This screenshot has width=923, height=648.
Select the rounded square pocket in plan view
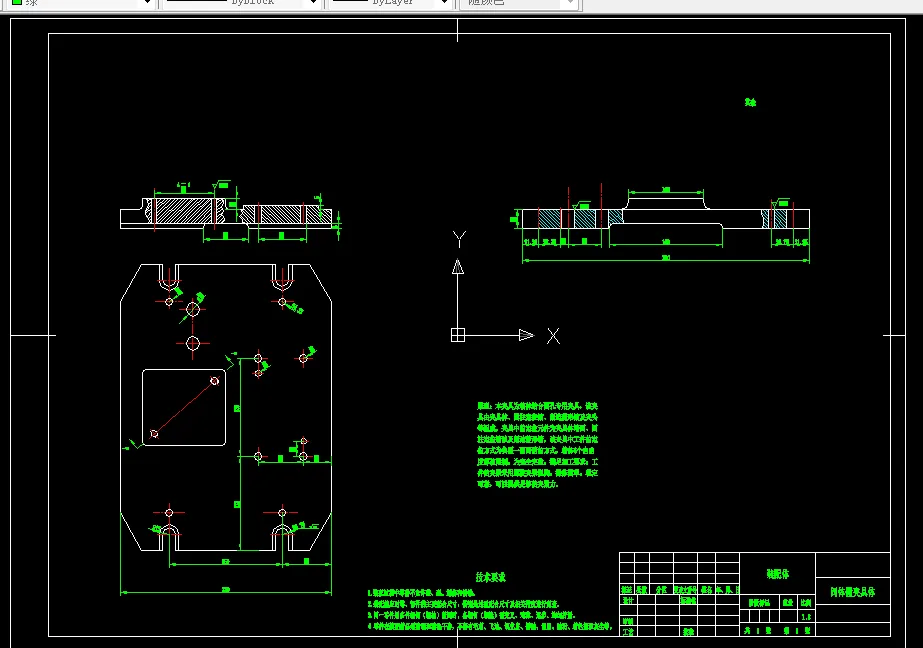click(184, 407)
